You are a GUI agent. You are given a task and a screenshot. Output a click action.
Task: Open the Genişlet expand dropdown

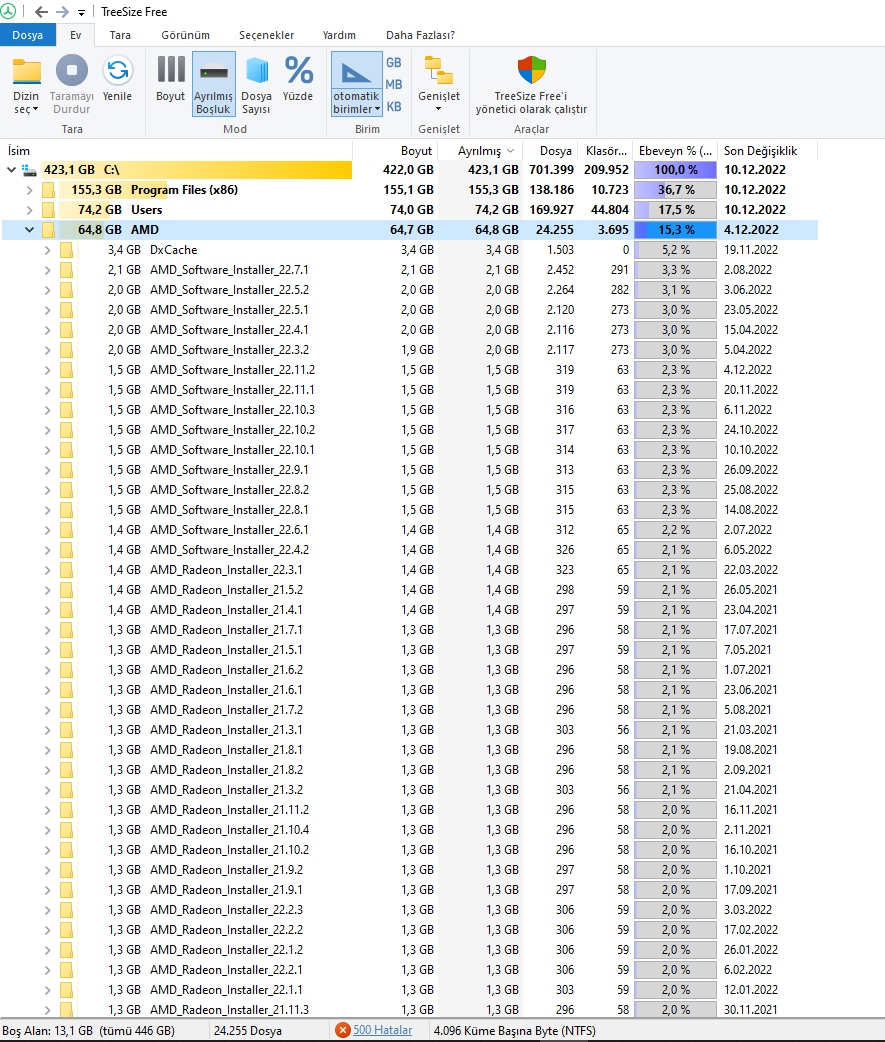coord(439,85)
